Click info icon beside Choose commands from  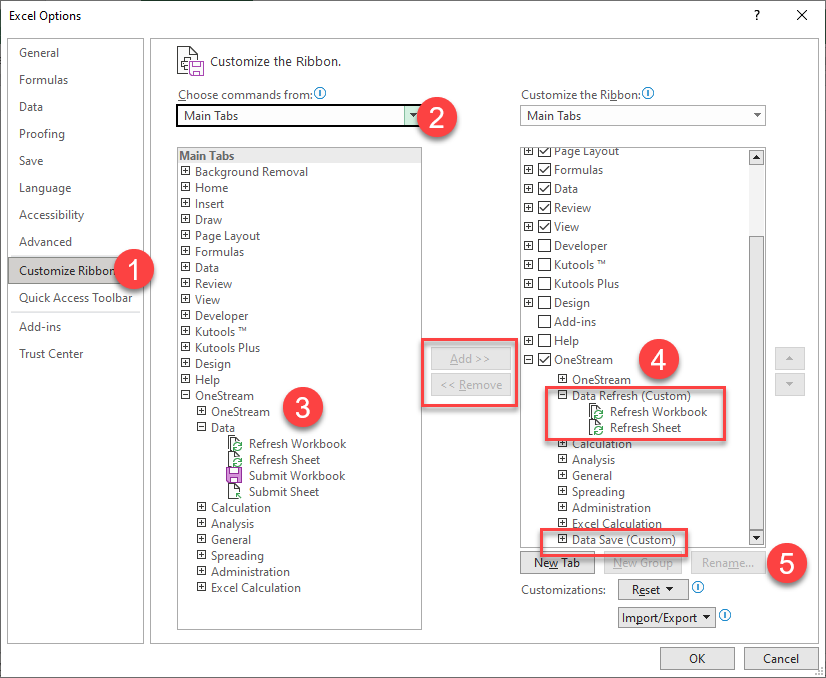[319, 93]
